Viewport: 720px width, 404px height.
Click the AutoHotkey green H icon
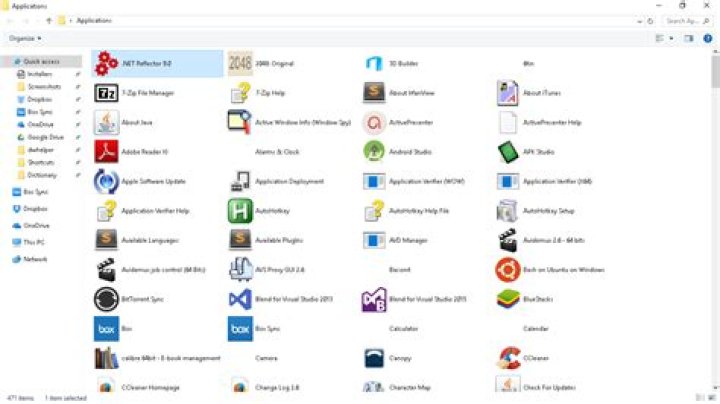coord(240,211)
